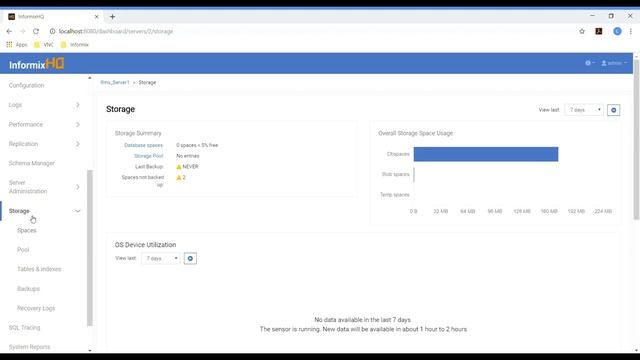Open the Storage Pool link
640x360 pixels.
click(149, 156)
